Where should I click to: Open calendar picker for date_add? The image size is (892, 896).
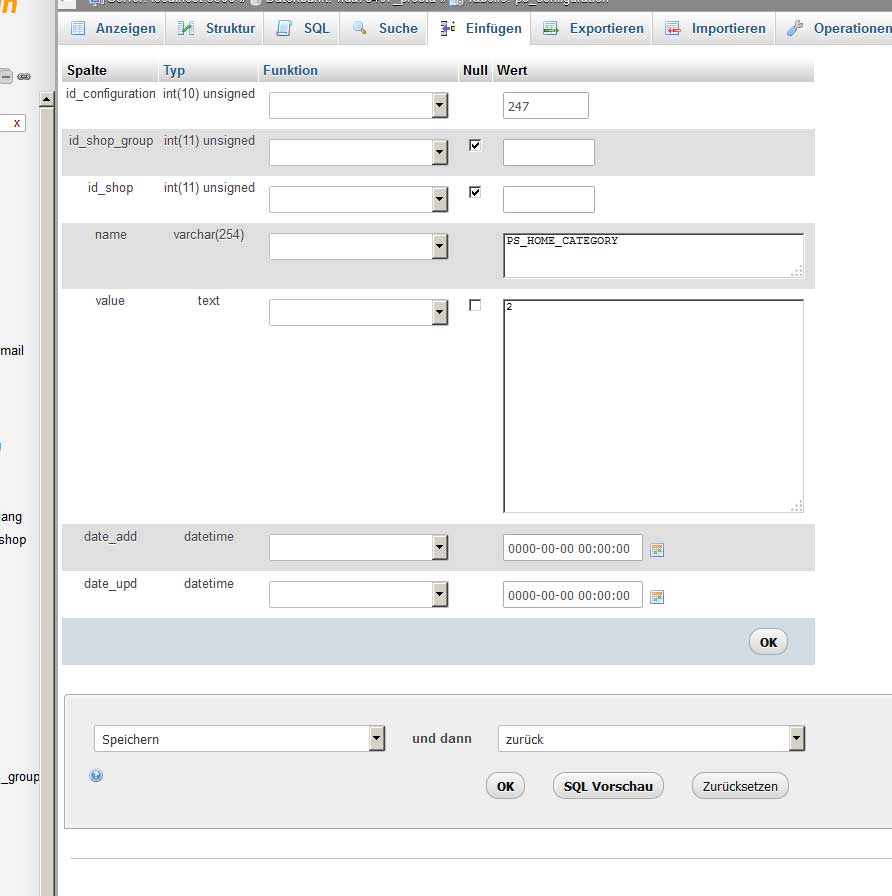(x=657, y=550)
